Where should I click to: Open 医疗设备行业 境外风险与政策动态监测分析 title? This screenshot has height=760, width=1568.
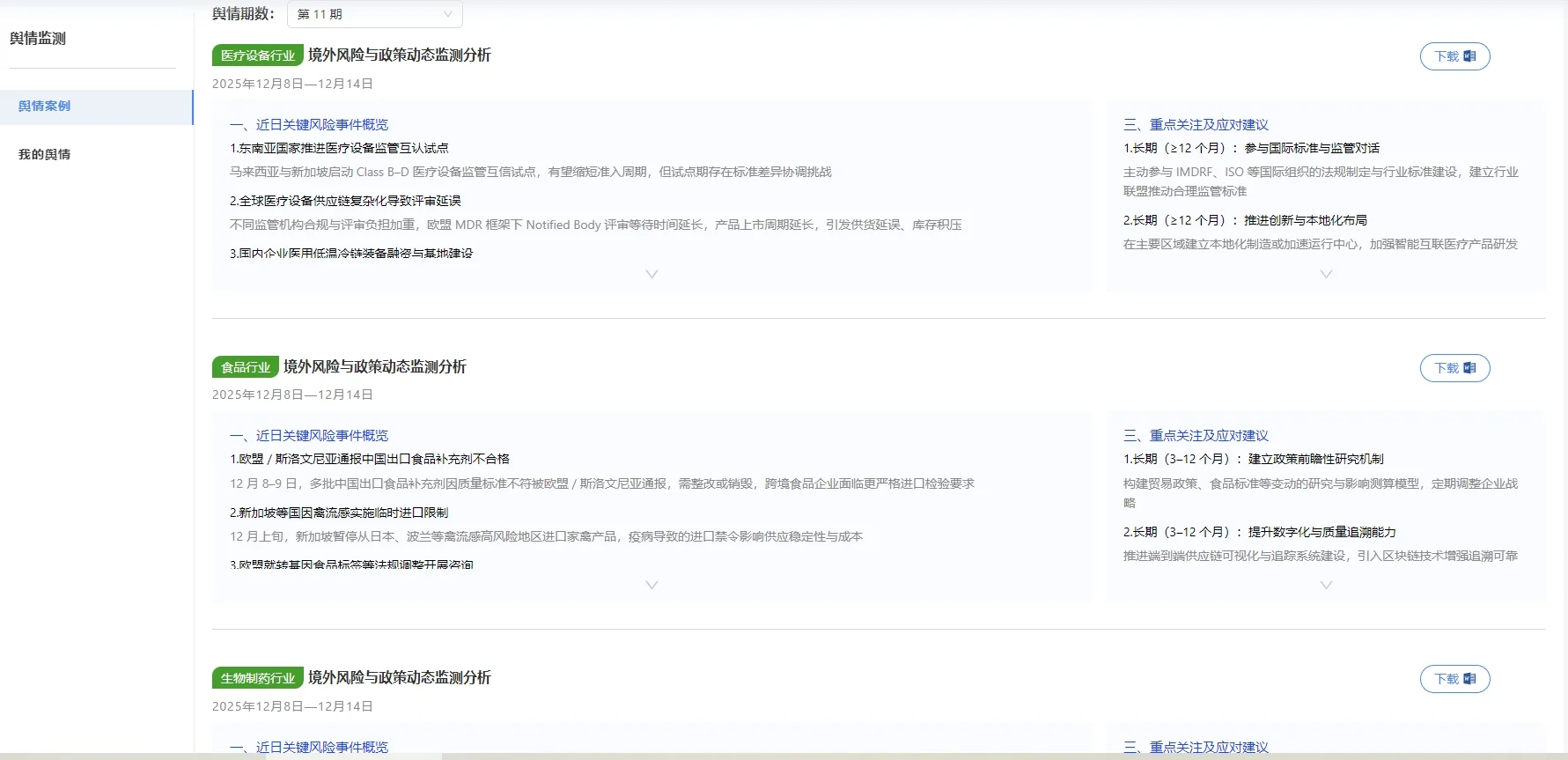400,55
